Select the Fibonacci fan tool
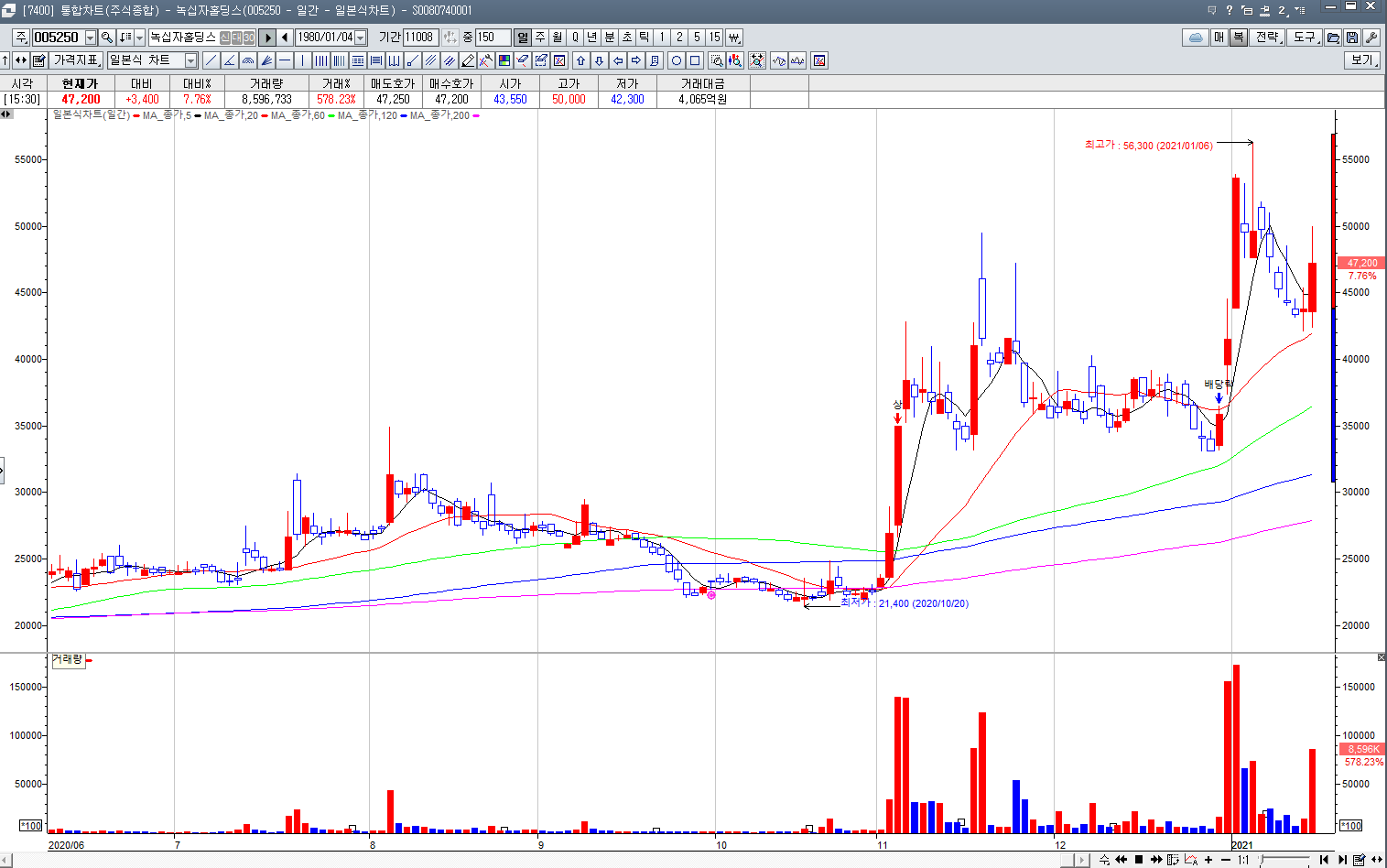The height and width of the screenshot is (868, 1387). coord(265,60)
